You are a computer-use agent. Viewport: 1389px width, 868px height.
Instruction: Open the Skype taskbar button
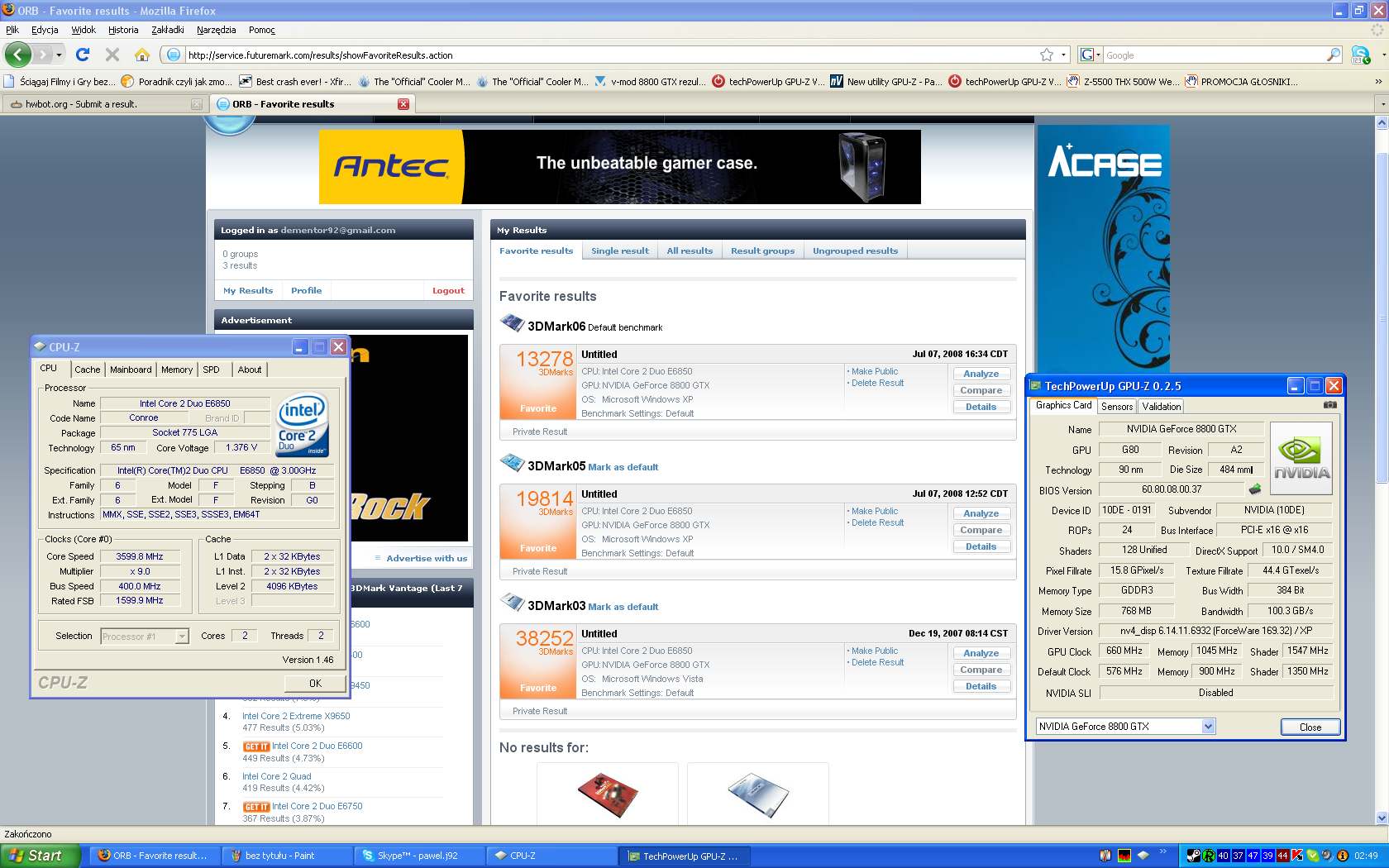click(x=418, y=856)
